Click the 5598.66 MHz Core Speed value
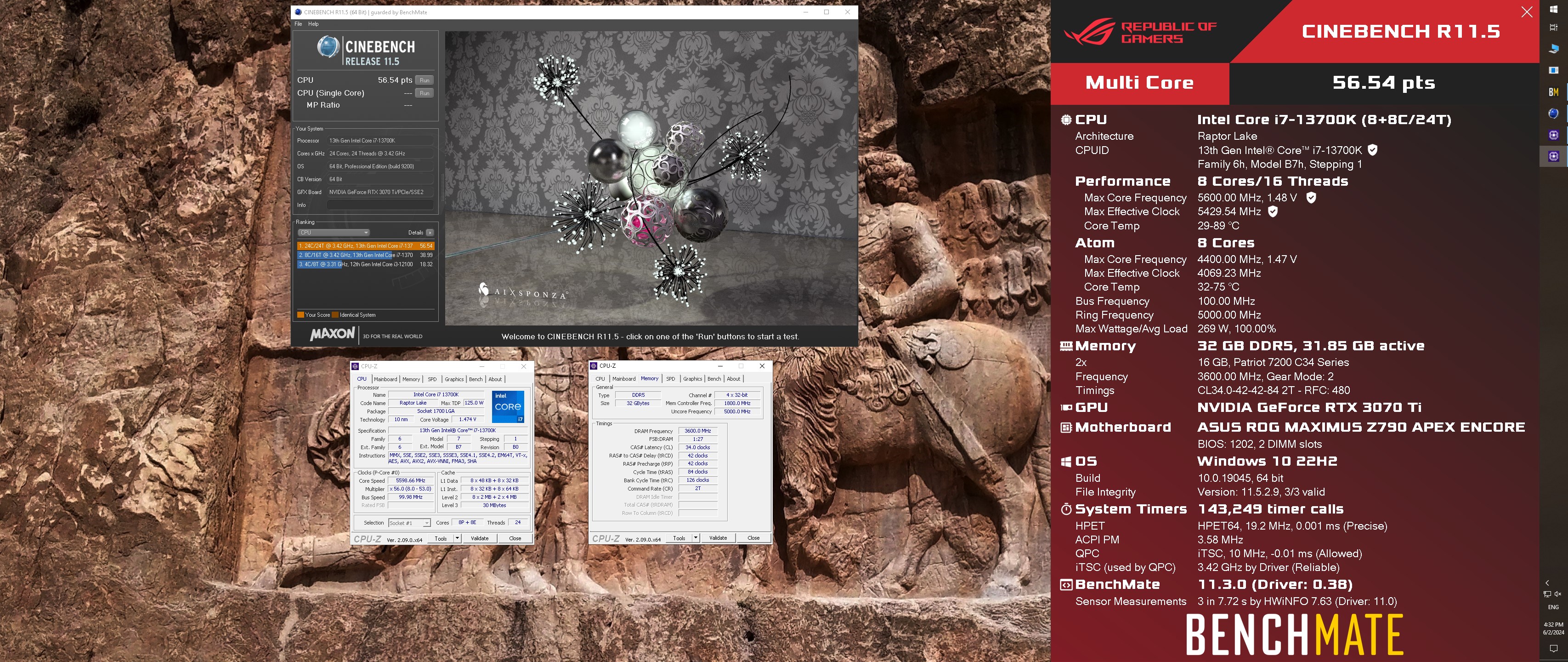 click(410, 480)
